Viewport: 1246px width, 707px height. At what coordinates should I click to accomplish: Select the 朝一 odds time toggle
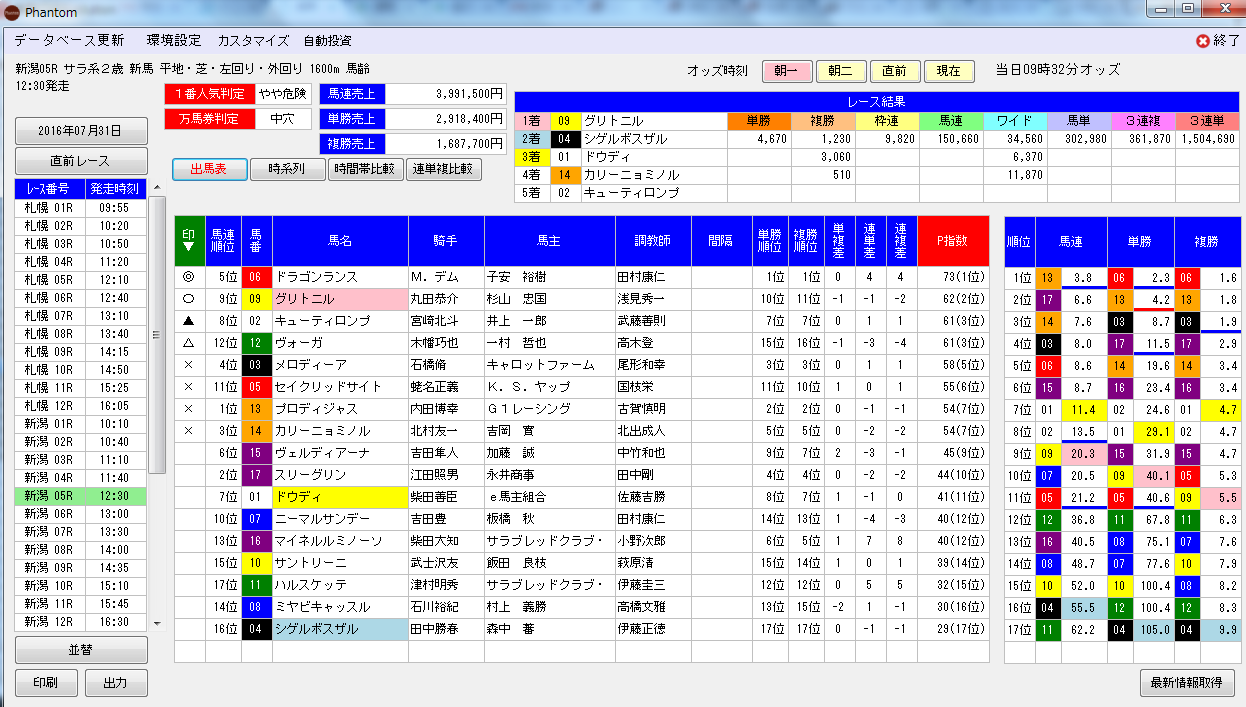(787, 71)
